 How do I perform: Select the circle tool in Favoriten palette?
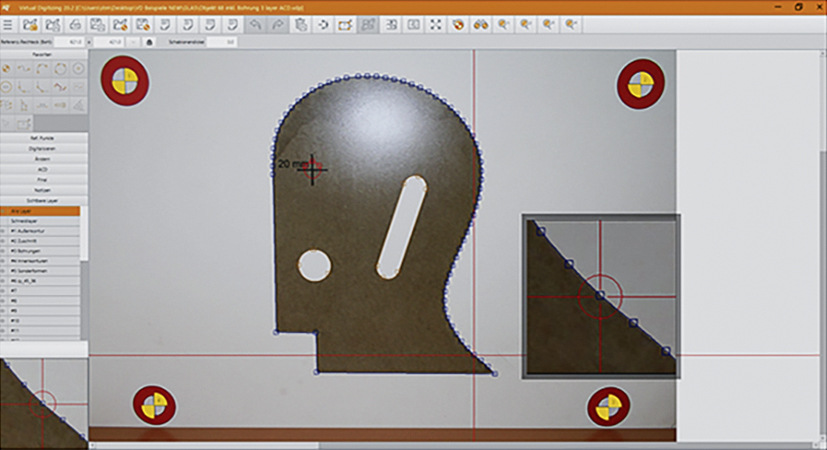[60, 70]
